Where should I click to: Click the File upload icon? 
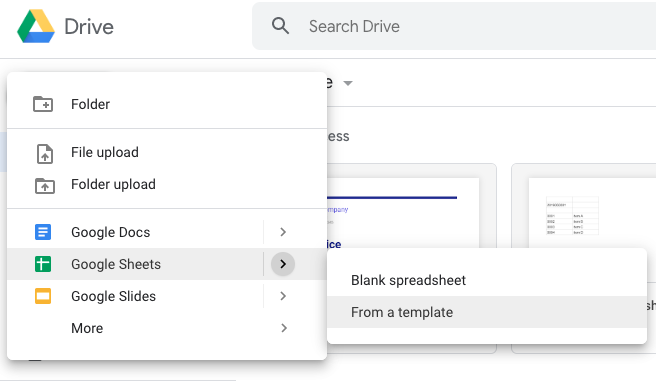[45, 153]
